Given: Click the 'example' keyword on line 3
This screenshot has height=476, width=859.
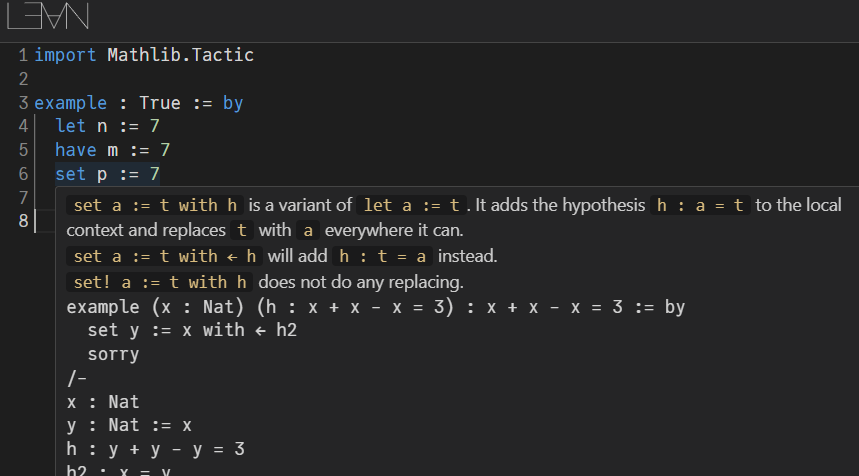Looking at the screenshot, I should click(x=70, y=103).
